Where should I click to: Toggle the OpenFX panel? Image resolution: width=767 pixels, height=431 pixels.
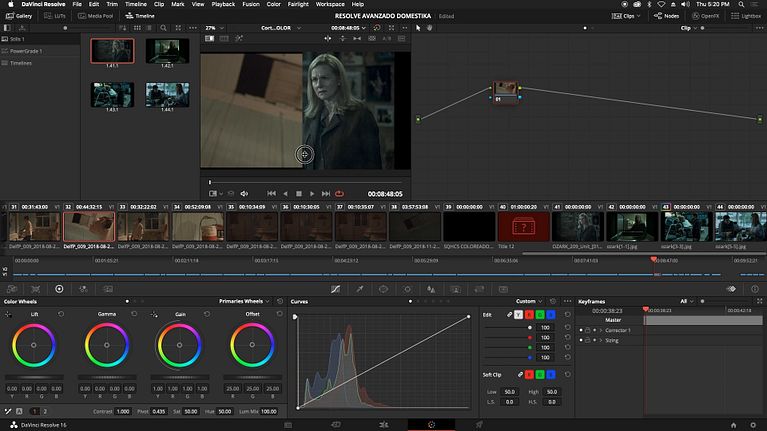705,16
